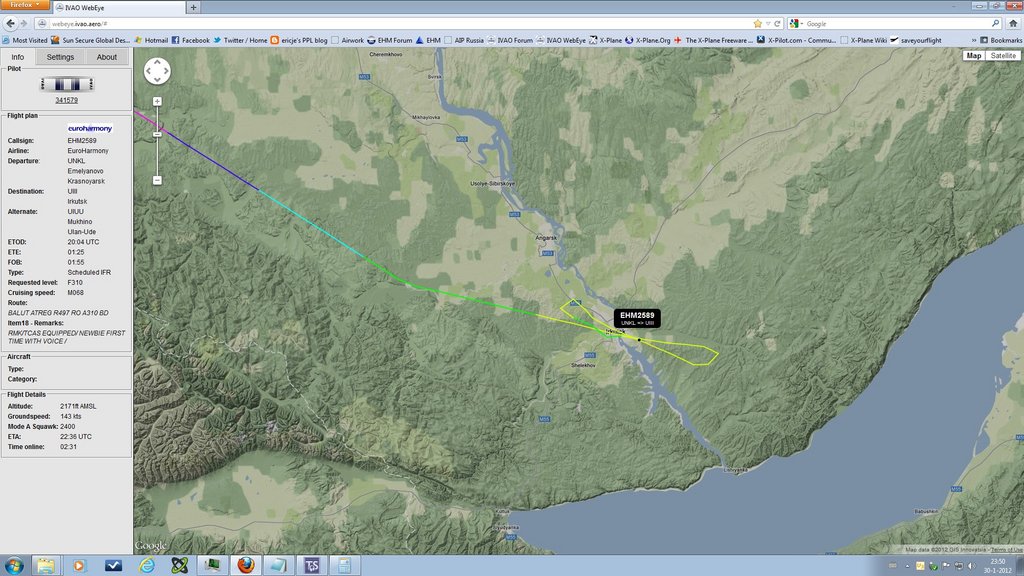Screen dimensions: 1024x576
Task: Open the Firefox application menu dropdown
Action: click(x=25, y=6)
